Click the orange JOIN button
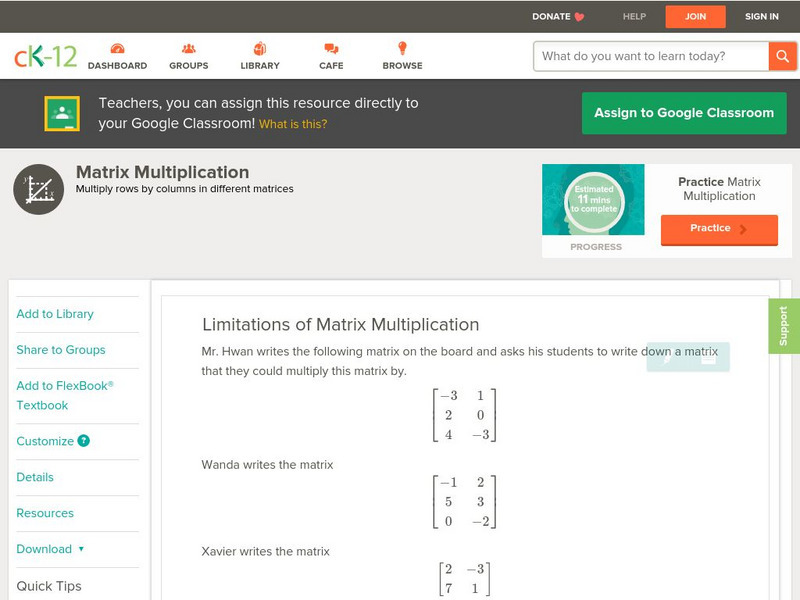 click(x=695, y=17)
